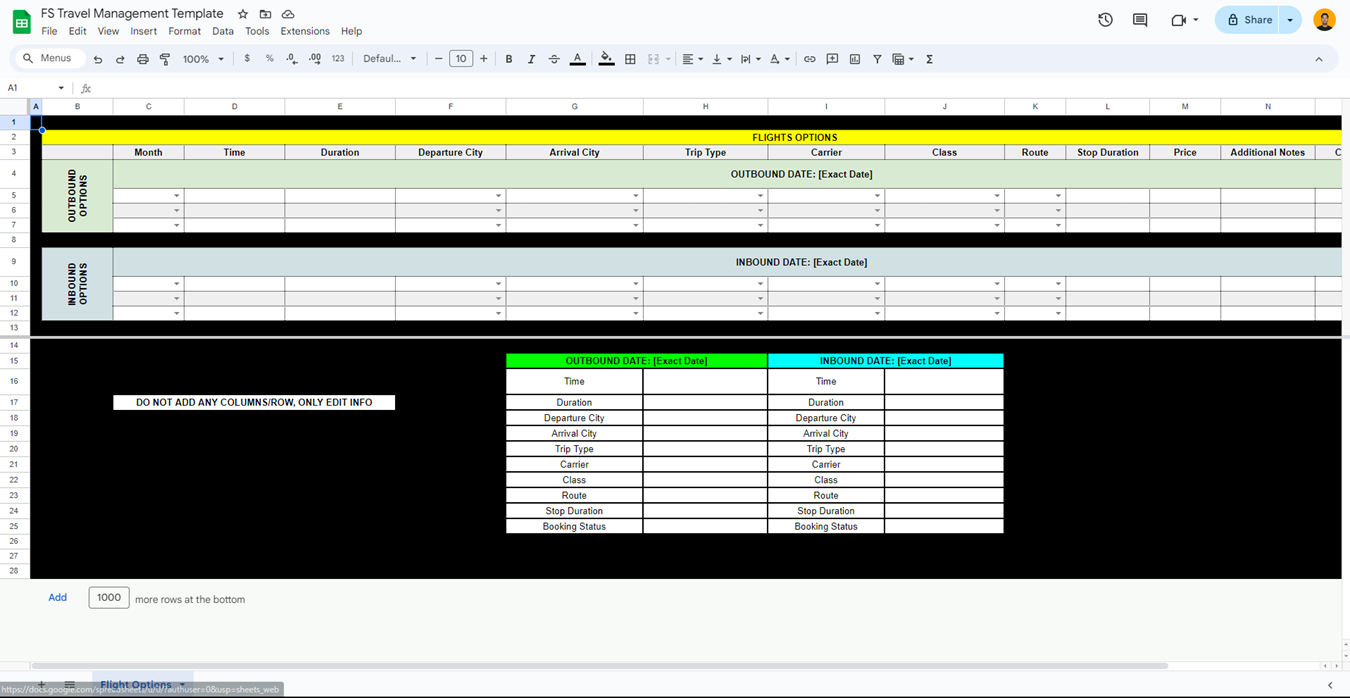The height and width of the screenshot is (698, 1350).
Task: Open the horizontal align dropdown
Action: click(692, 59)
